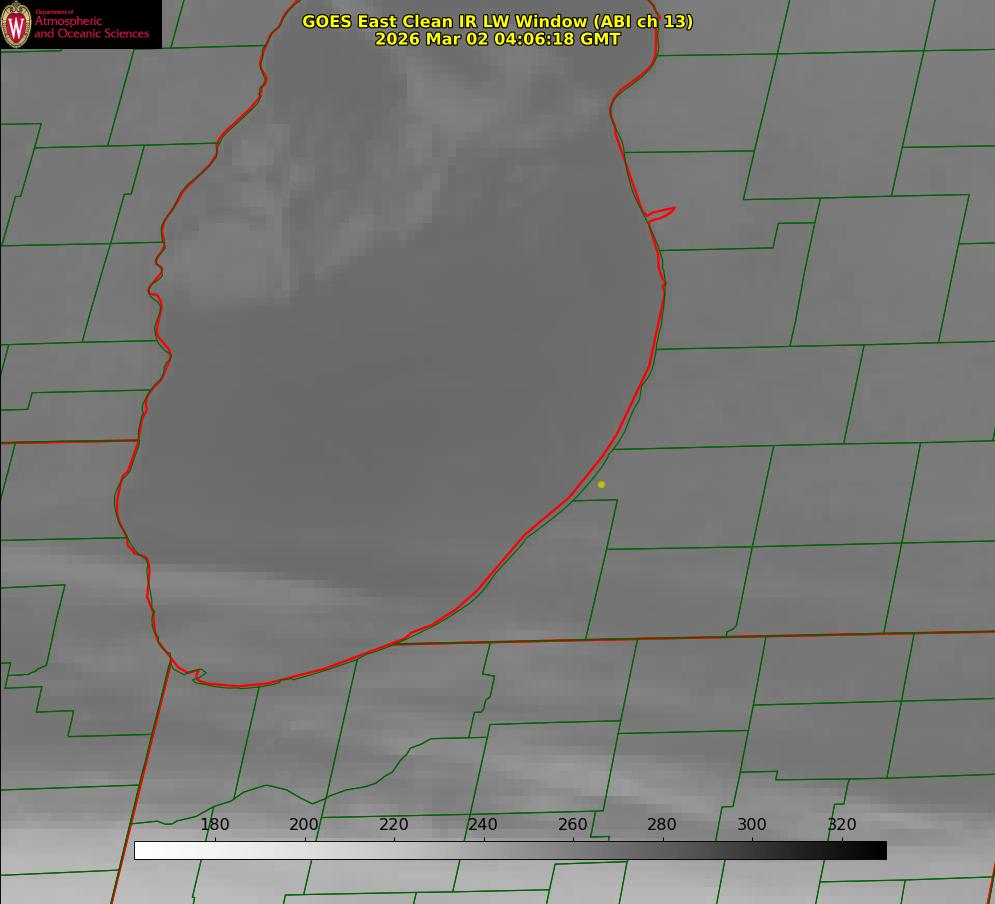995x904 pixels.
Task: Click the 320 tick label on the colorbar
Action: [x=841, y=825]
